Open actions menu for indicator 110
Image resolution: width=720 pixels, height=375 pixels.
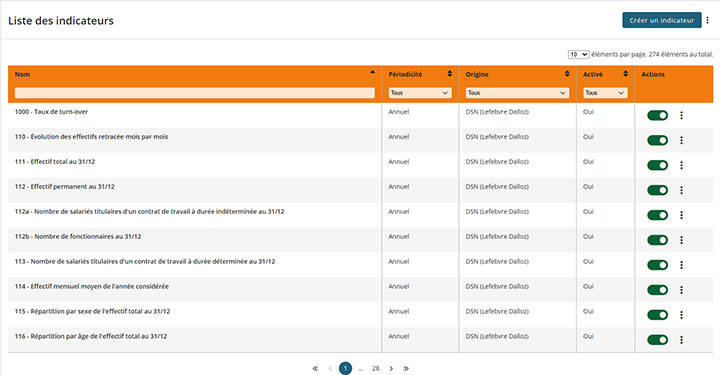[x=681, y=140]
